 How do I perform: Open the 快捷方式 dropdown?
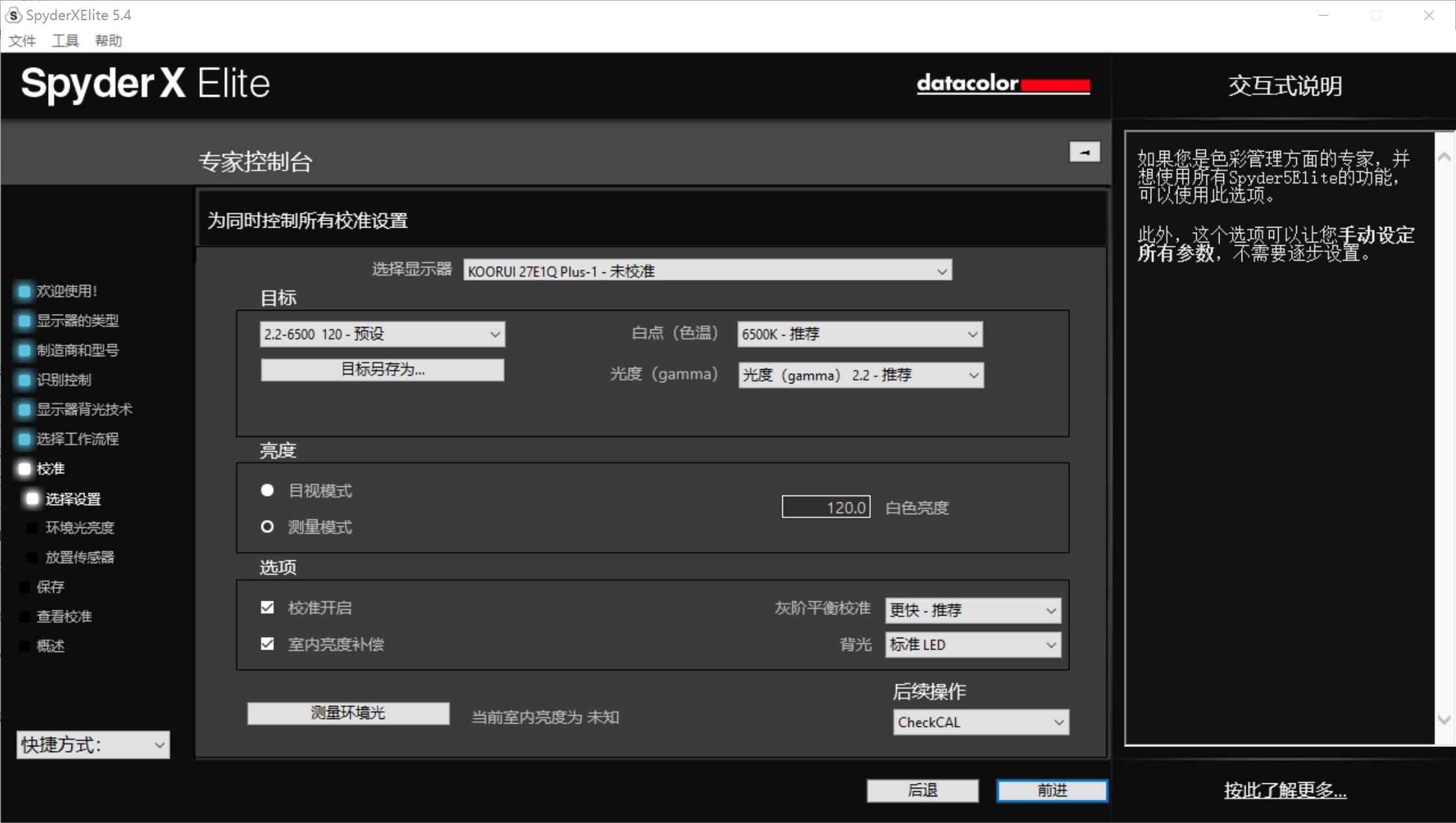[x=93, y=745]
